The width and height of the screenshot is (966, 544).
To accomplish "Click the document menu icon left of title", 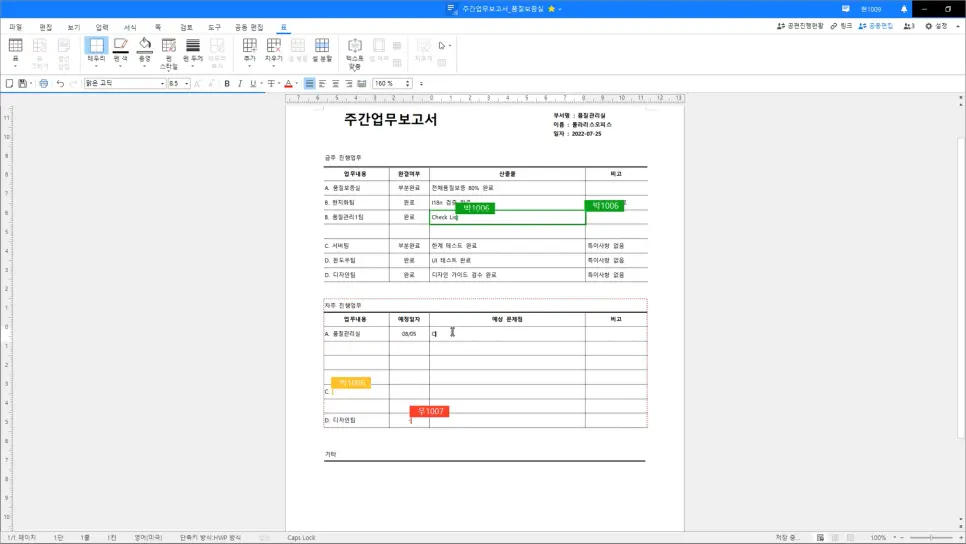I will click(x=452, y=9).
